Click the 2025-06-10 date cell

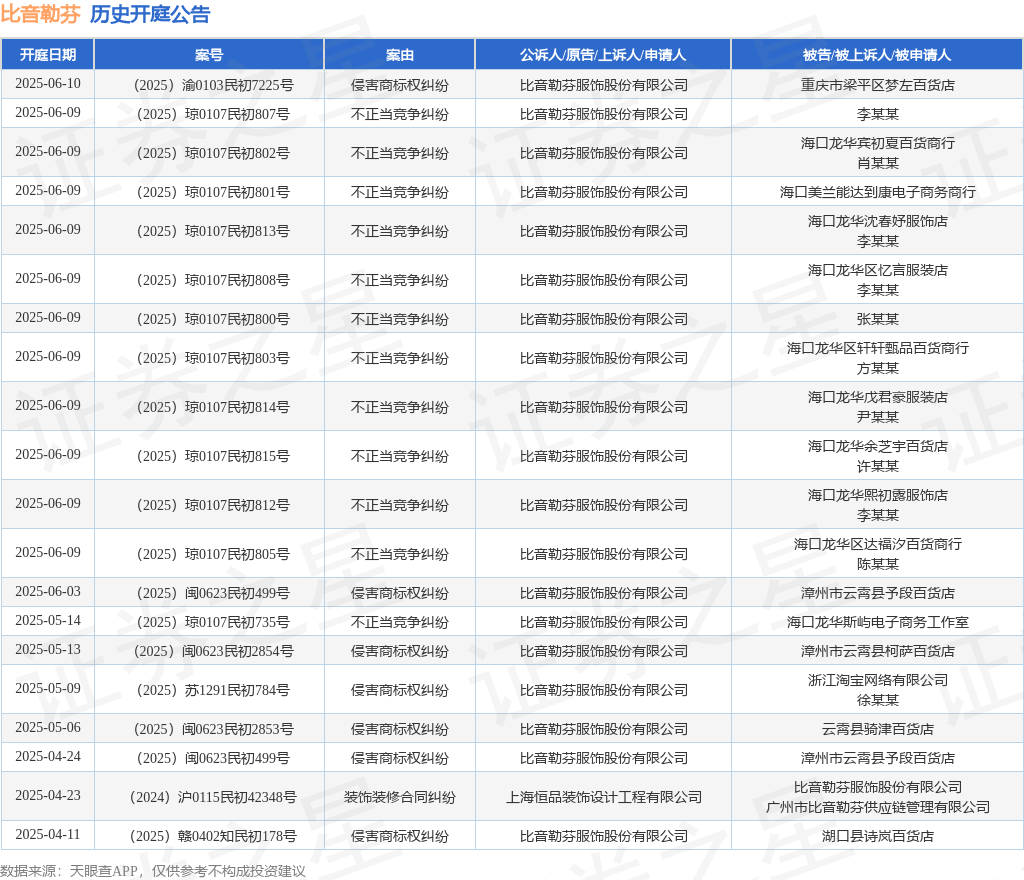pos(48,84)
